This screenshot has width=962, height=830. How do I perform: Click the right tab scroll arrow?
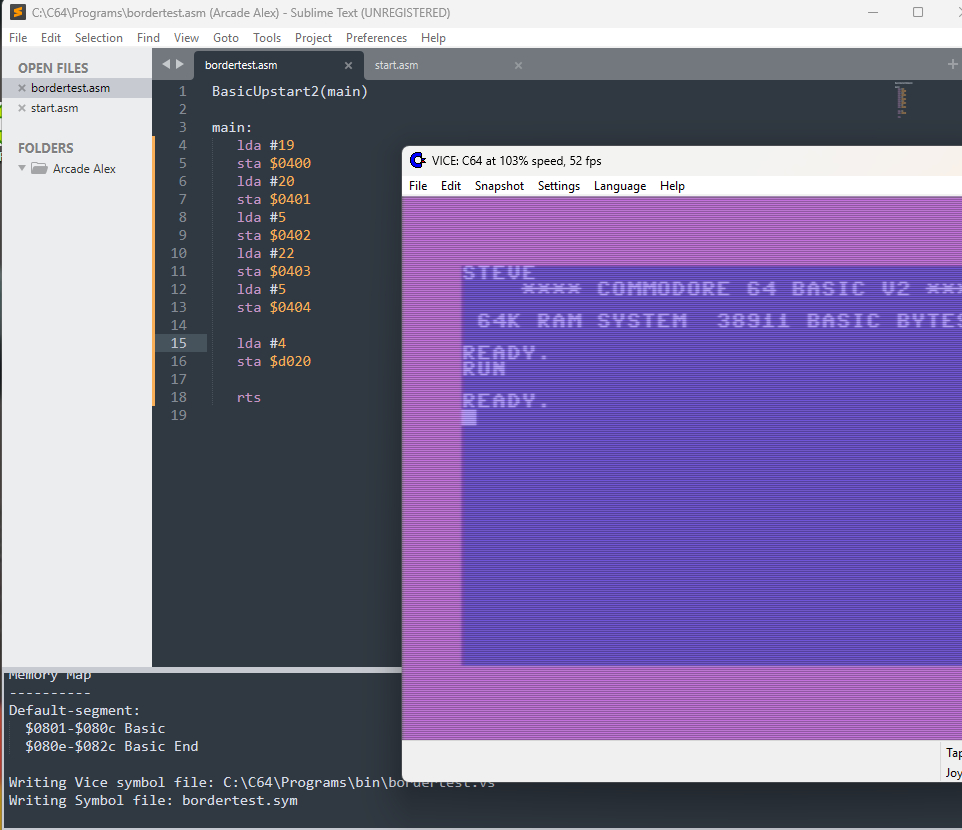[180, 64]
